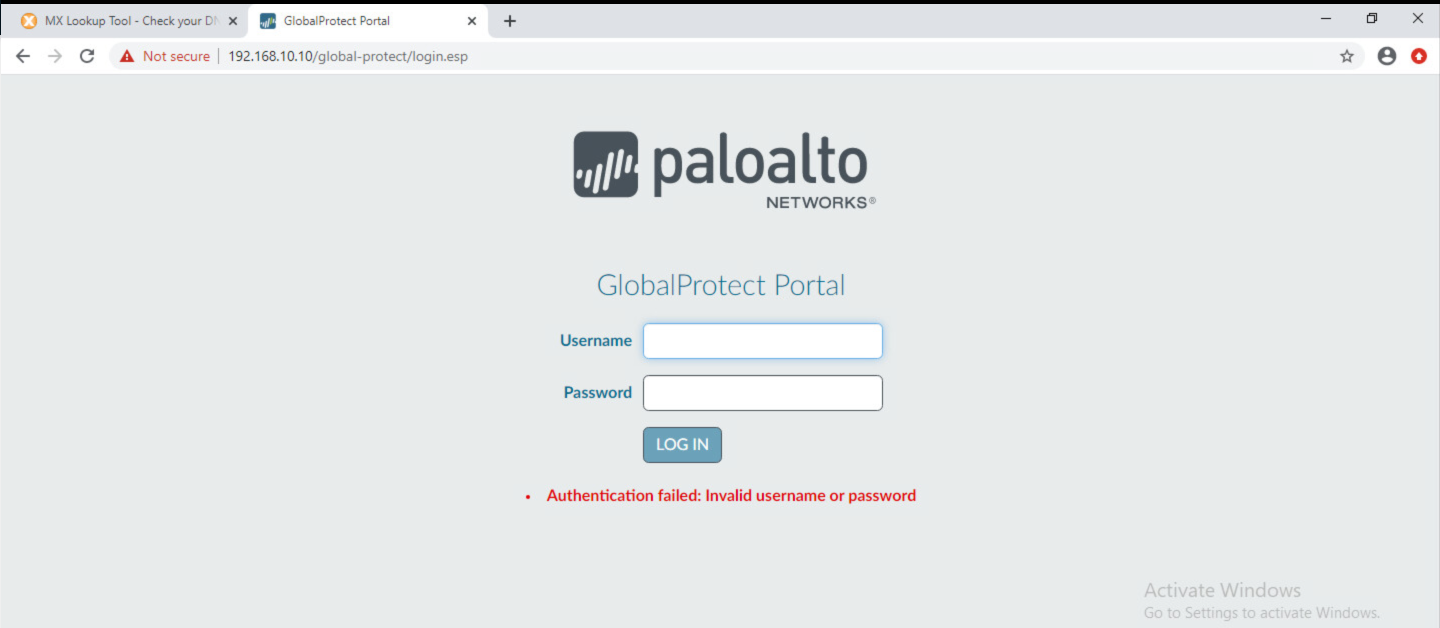This screenshot has width=1440, height=628.
Task: Click the address bar URL
Action: click(x=348, y=56)
